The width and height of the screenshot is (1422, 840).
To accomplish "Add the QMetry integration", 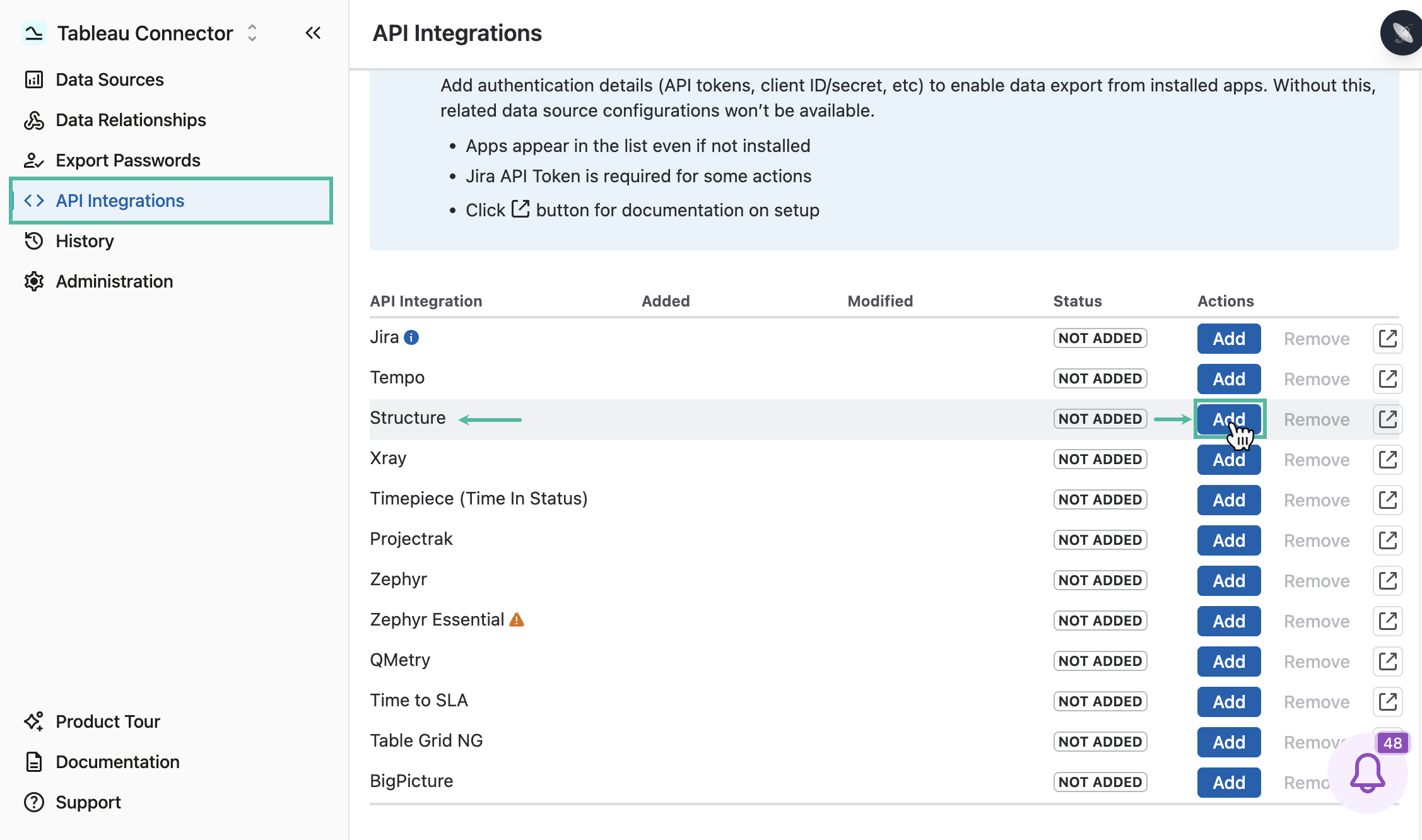I will pyautogui.click(x=1229, y=662).
